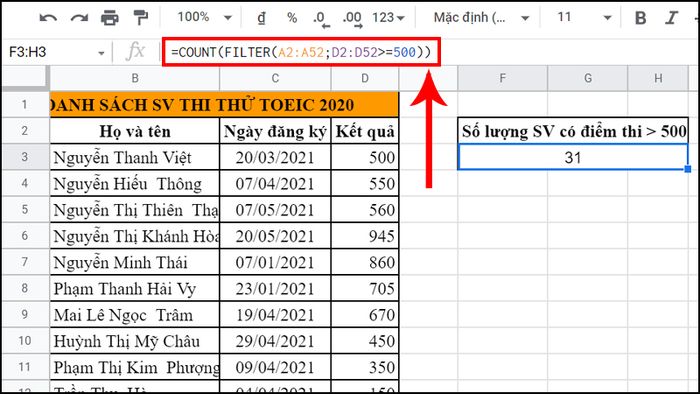Click score cell 350

tap(365, 367)
